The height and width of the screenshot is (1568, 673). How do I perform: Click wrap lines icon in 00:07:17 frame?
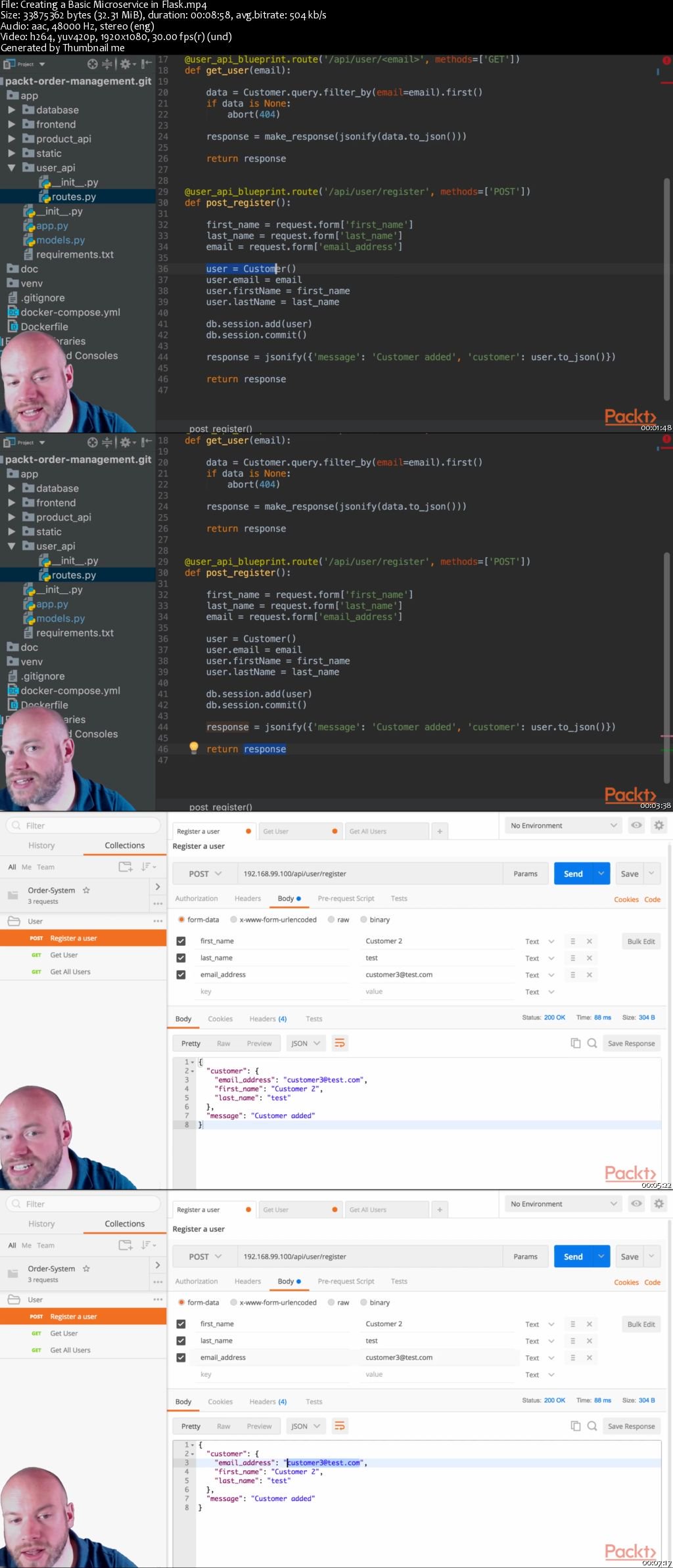click(x=340, y=1426)
